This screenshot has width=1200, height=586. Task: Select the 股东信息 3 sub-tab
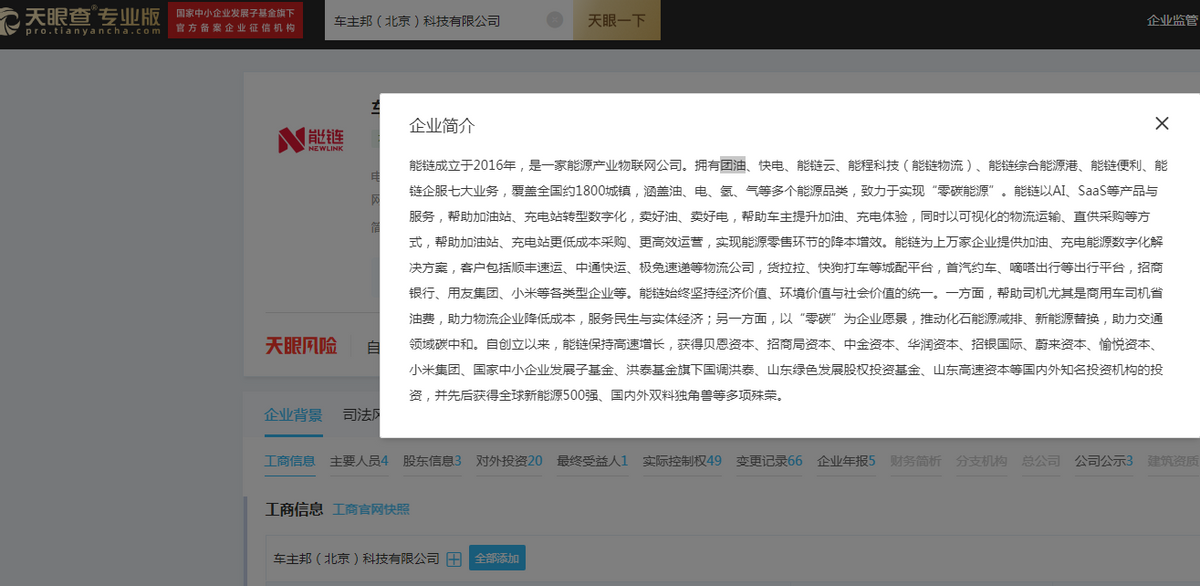432,461
